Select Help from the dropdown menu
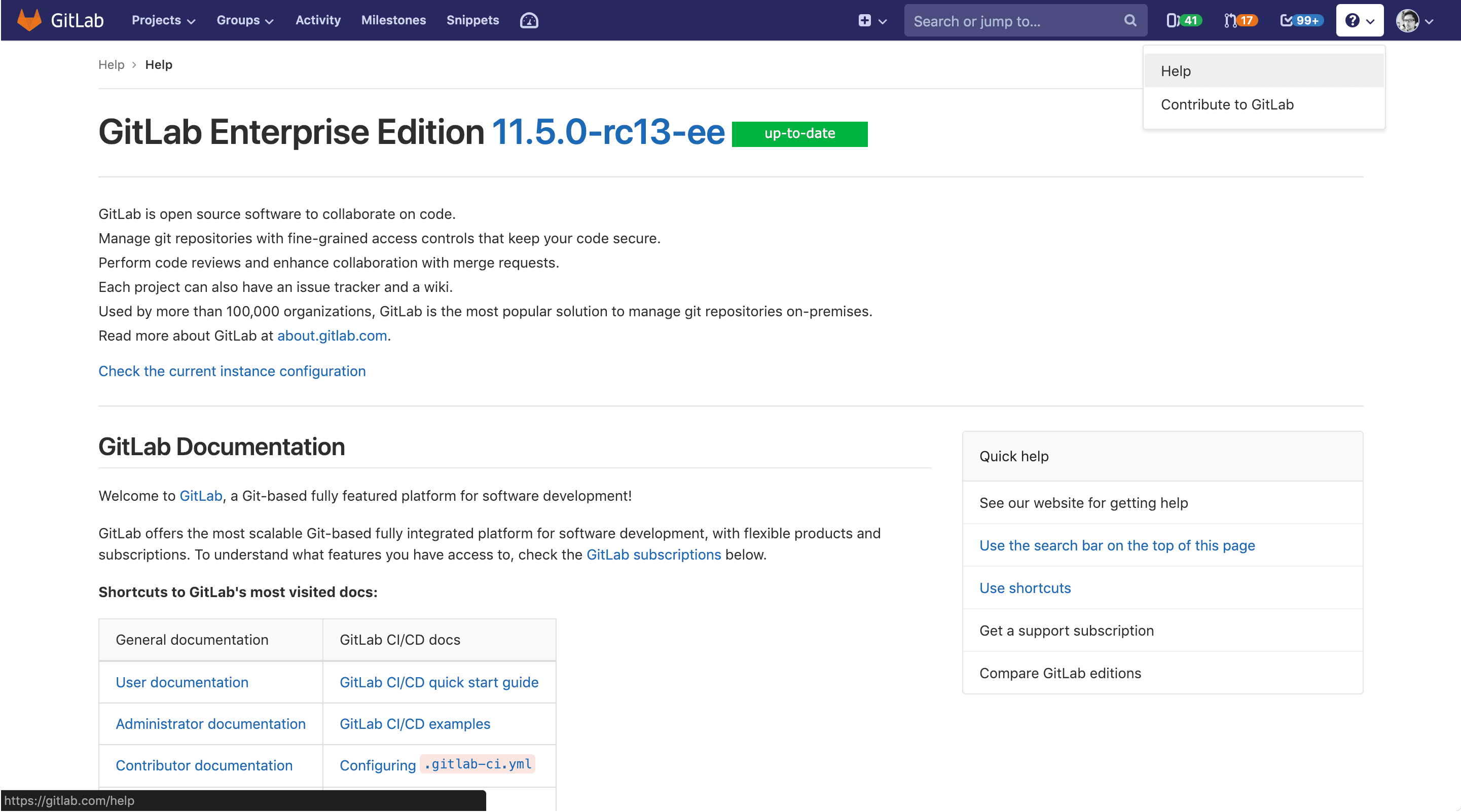 click(1176, 71)
